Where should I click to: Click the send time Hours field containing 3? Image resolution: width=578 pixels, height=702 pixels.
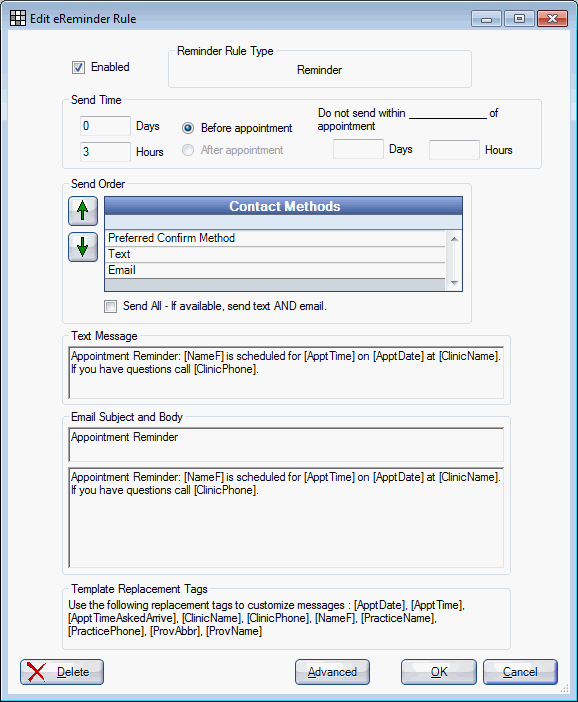pyautogui.click(x=105, y=152)
